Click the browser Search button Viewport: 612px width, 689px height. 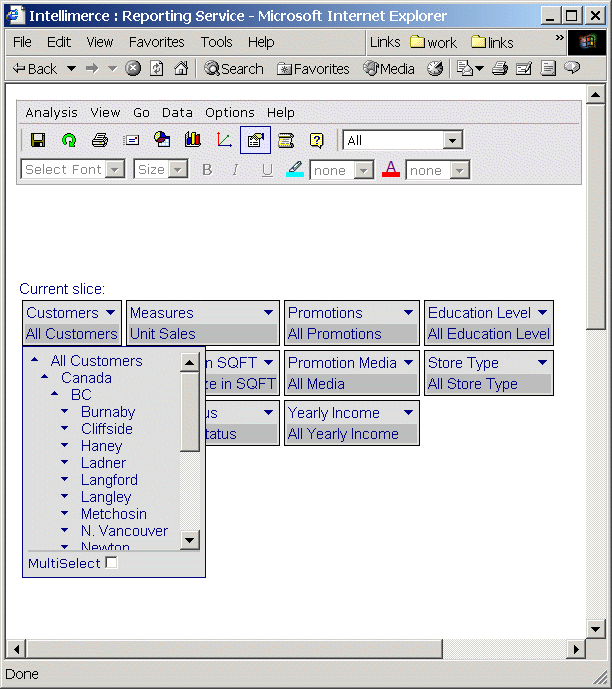click(x=234, y=69)
